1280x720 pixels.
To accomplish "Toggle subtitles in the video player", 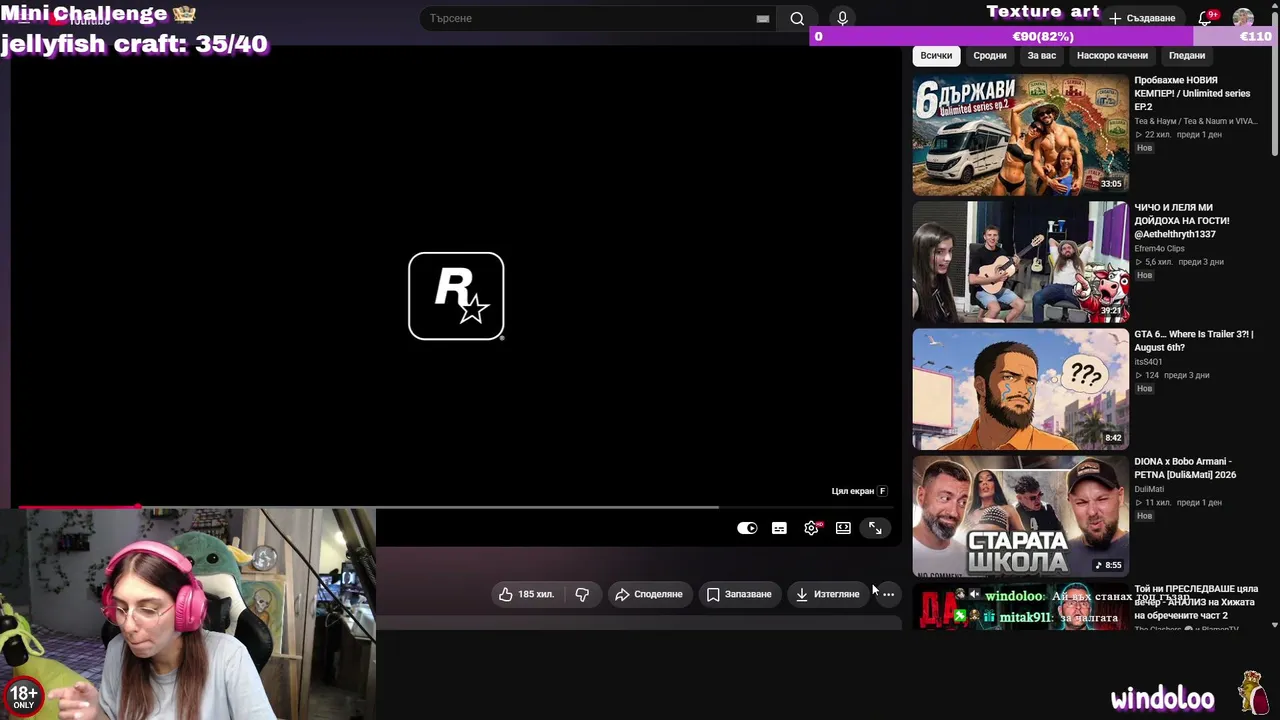I will [779, 528].
